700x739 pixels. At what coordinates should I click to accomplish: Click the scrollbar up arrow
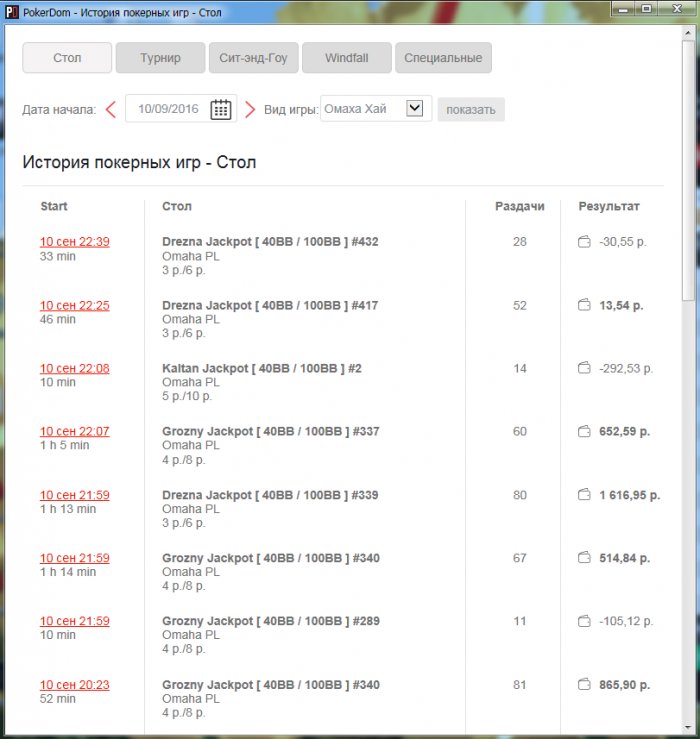[688, 33]
